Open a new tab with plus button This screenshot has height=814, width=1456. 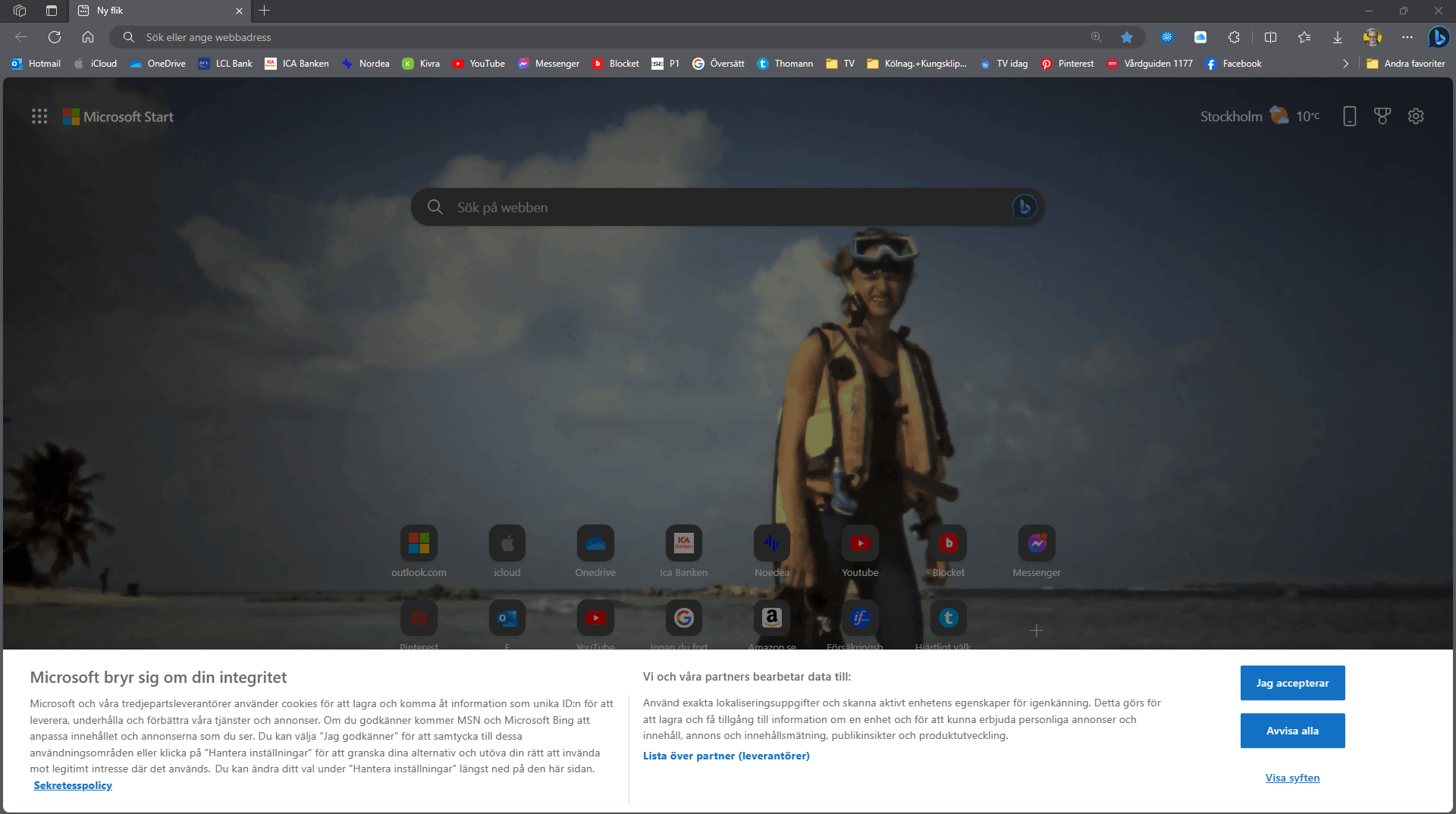tap(265, 11)
